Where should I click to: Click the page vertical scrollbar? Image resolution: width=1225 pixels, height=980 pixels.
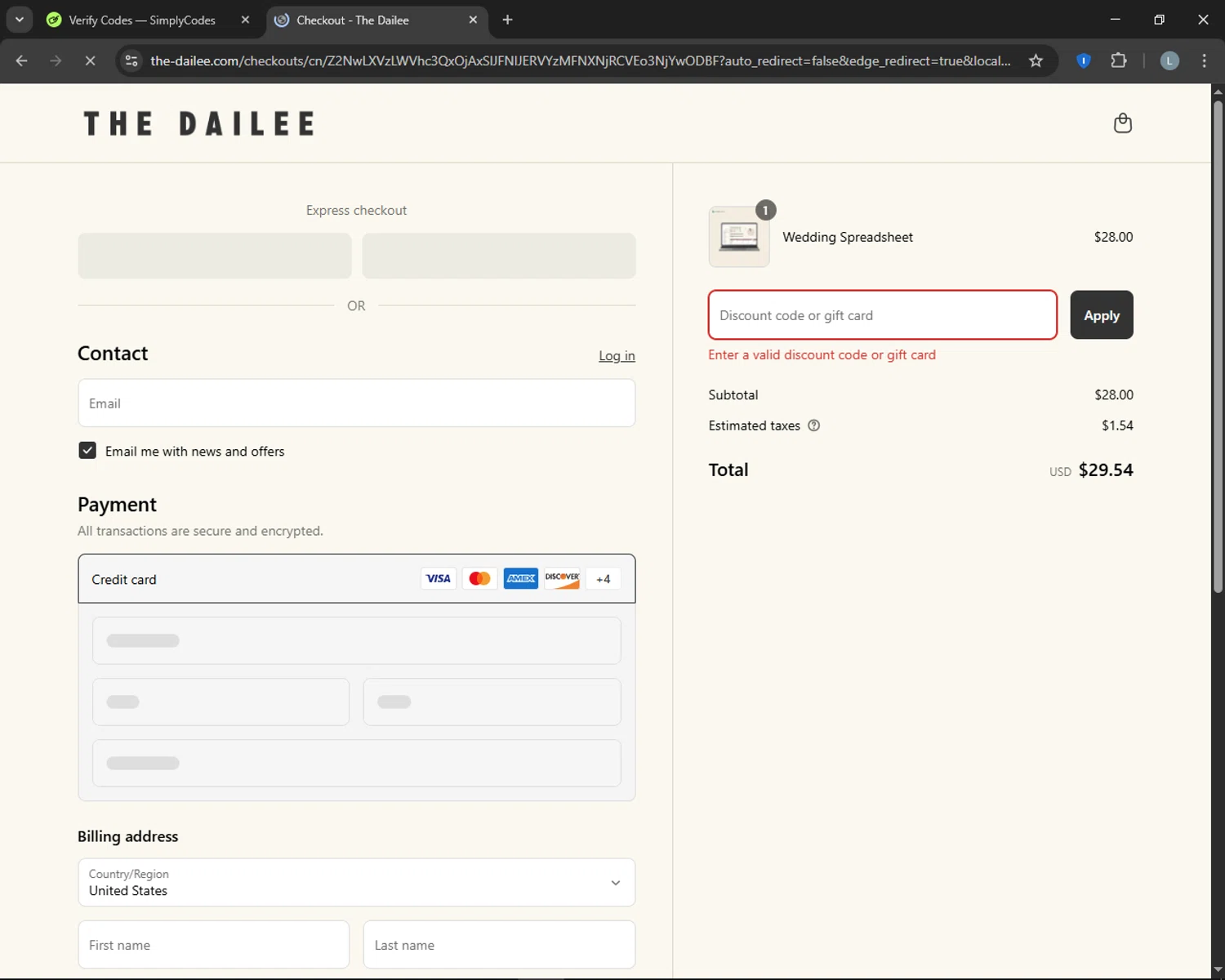point(1218,347)
